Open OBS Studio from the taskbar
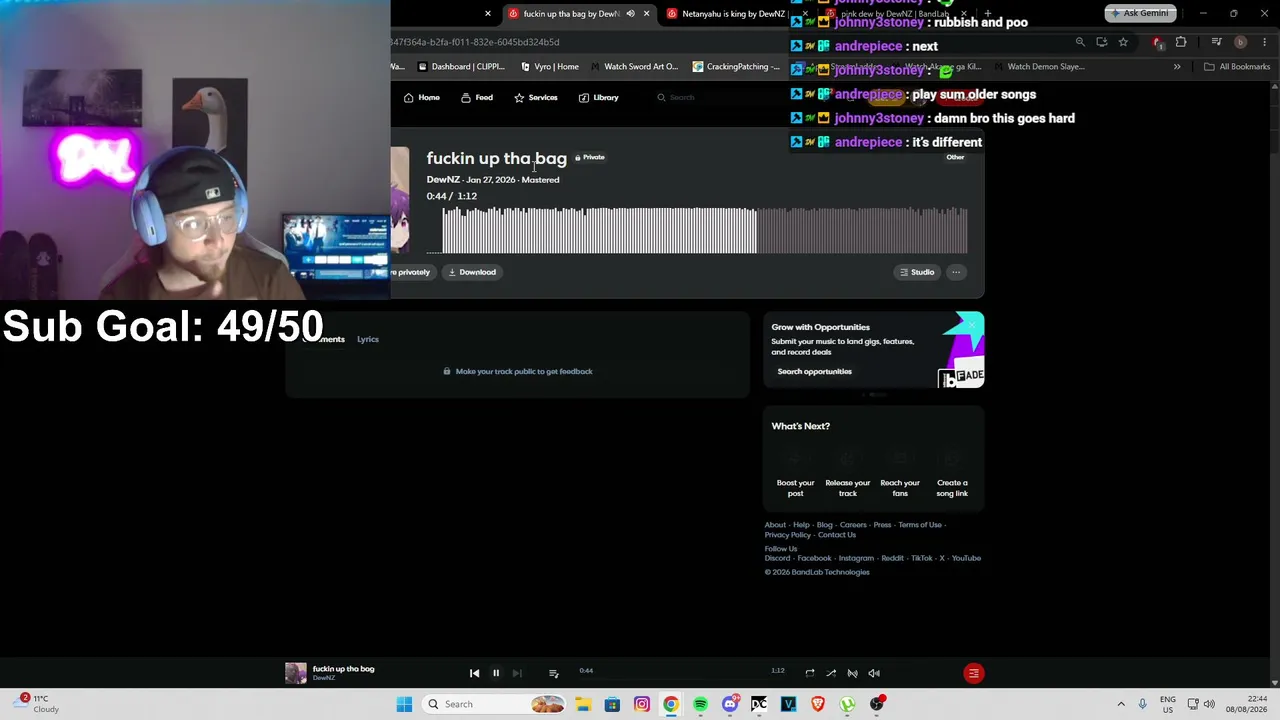 click(877, 704)
